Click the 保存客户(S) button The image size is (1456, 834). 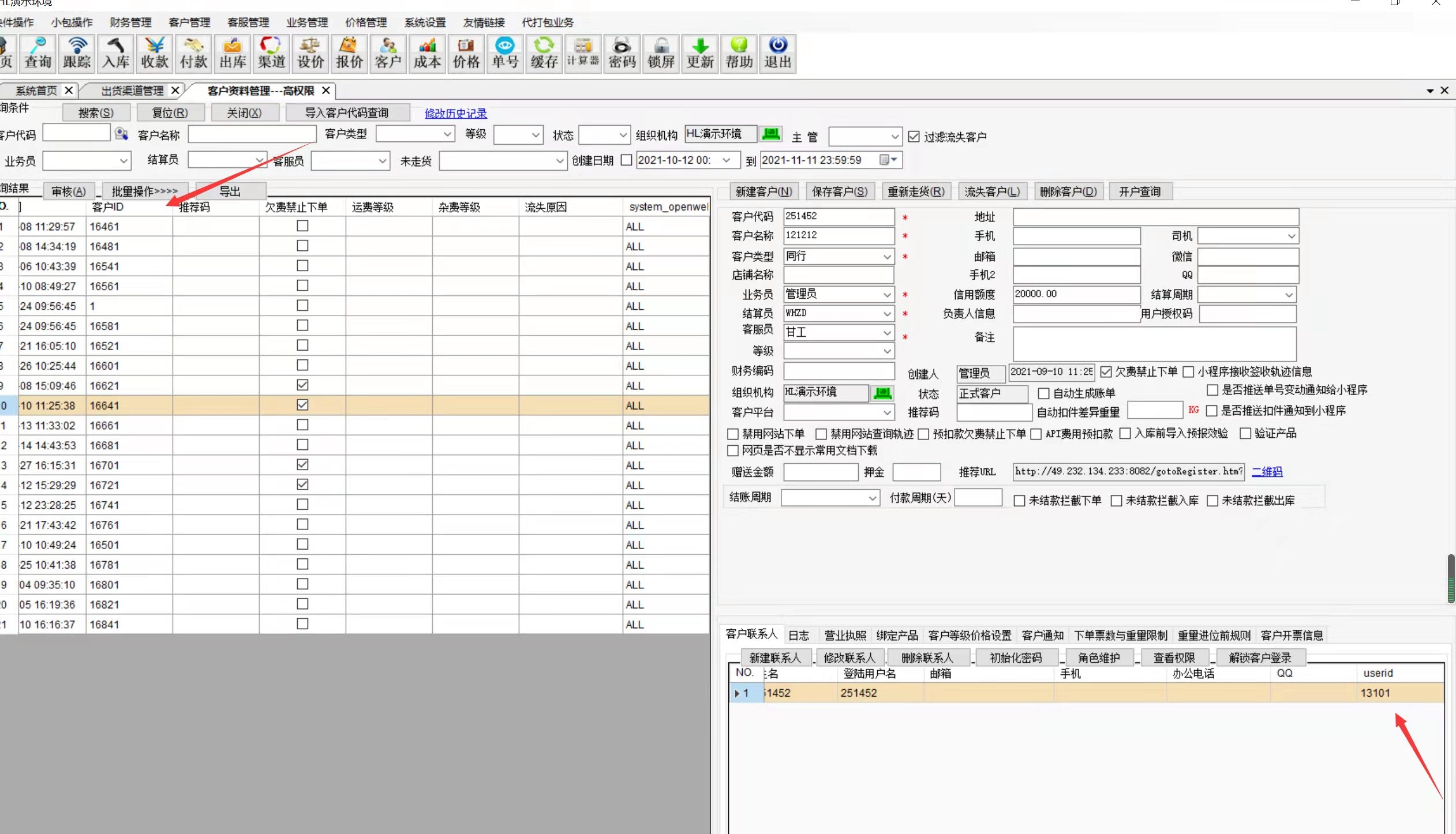pos(840,191)
